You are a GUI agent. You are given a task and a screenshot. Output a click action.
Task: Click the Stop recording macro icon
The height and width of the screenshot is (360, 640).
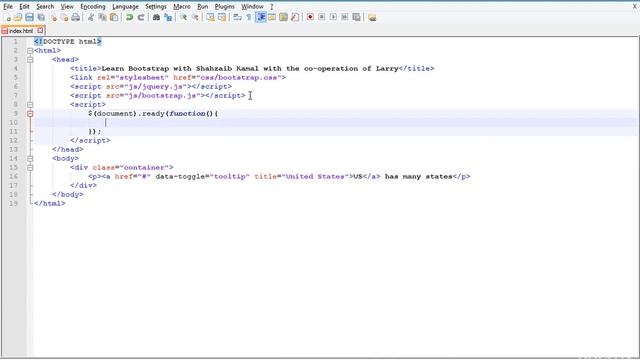(322, 17)
